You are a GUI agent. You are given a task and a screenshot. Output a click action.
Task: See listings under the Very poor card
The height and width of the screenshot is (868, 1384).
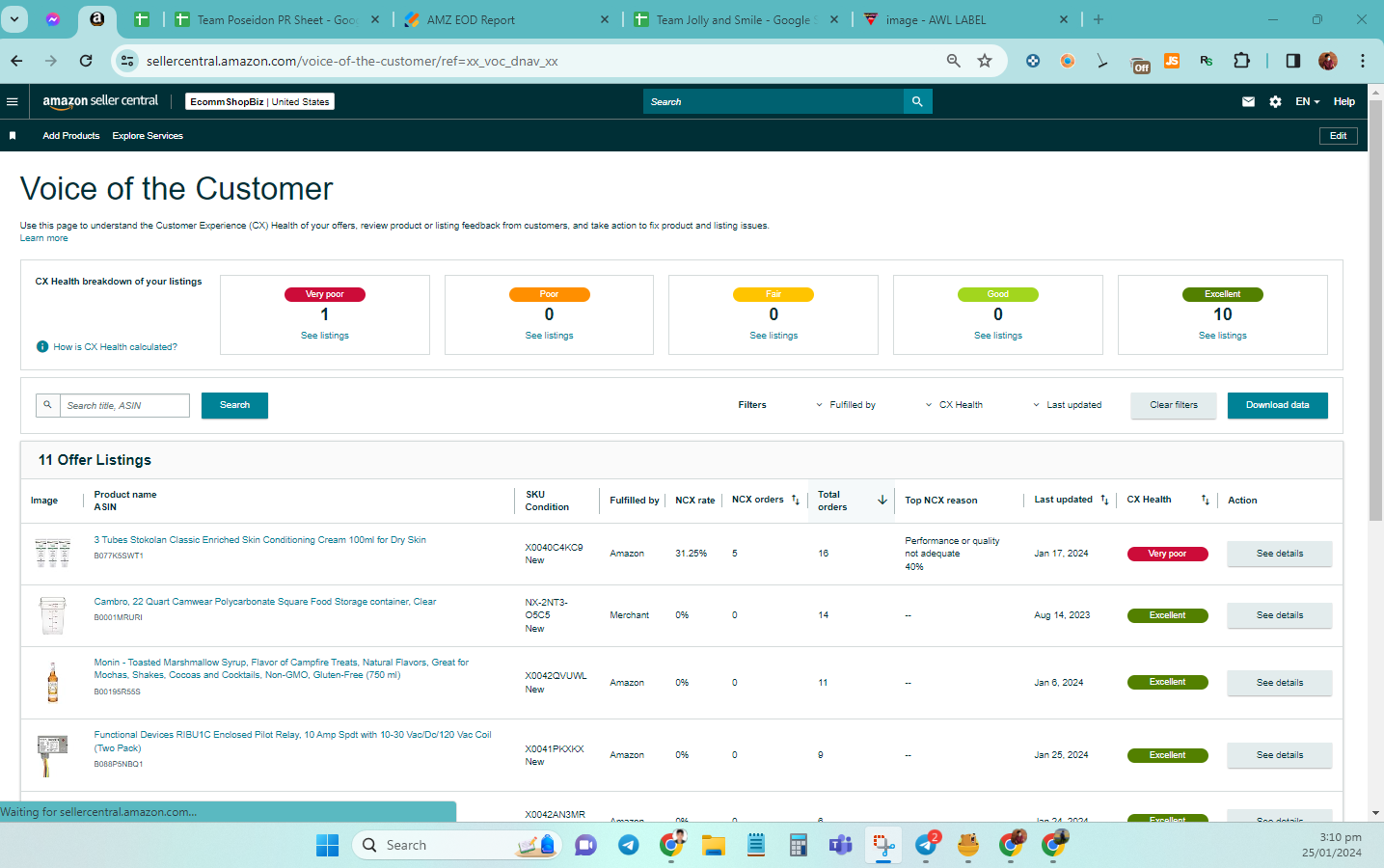coord(325,336)
